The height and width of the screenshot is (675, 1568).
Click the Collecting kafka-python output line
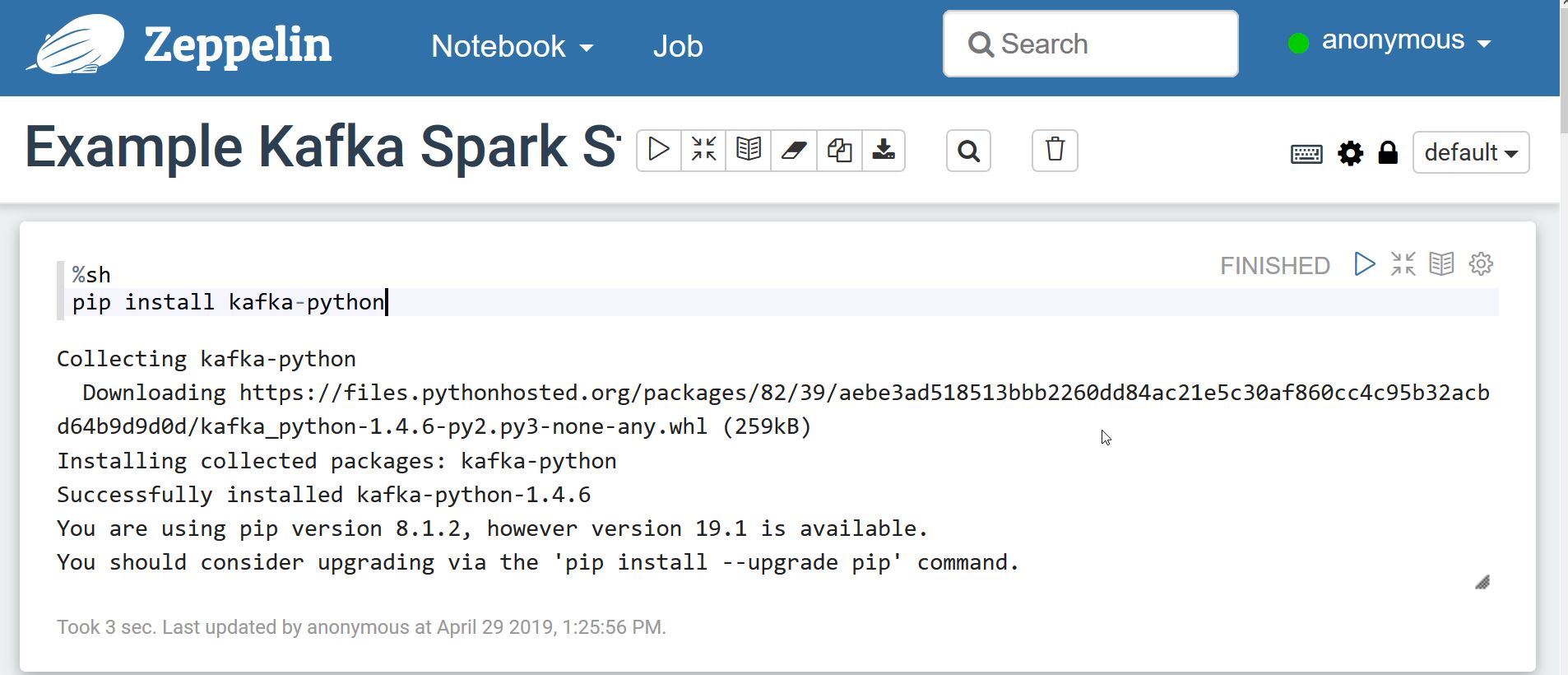tap(206, 359)
